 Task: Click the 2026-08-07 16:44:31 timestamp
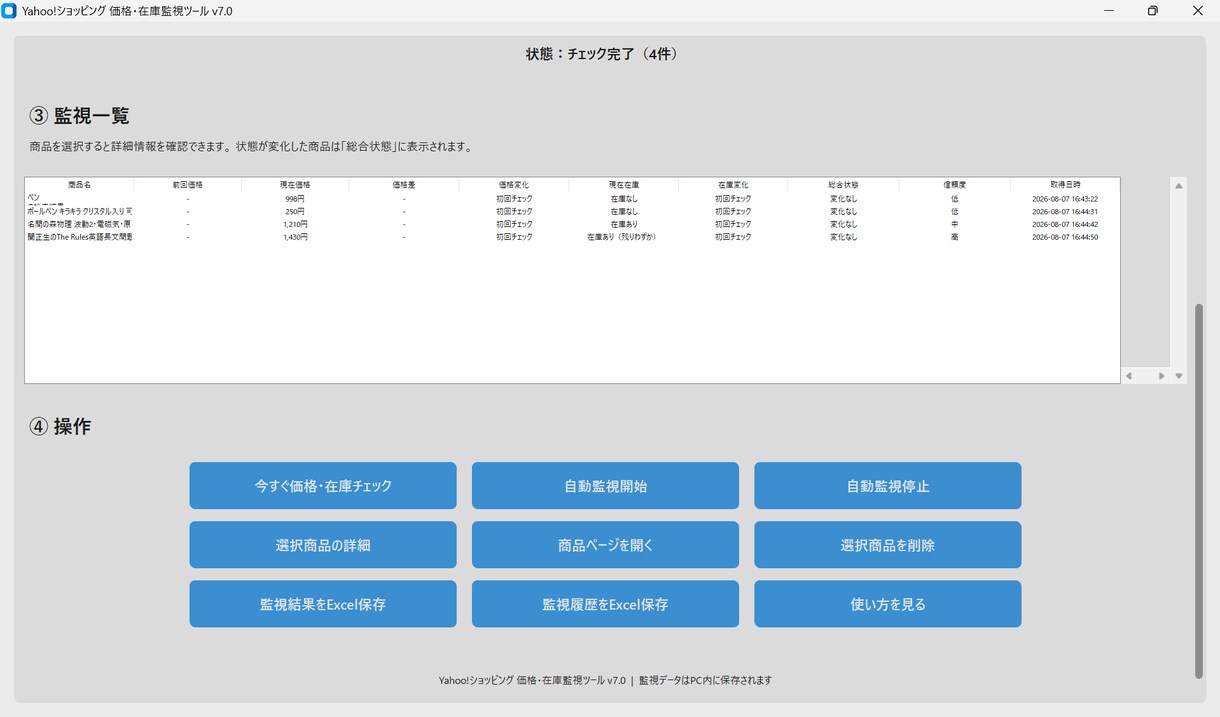pos(1065,212)
